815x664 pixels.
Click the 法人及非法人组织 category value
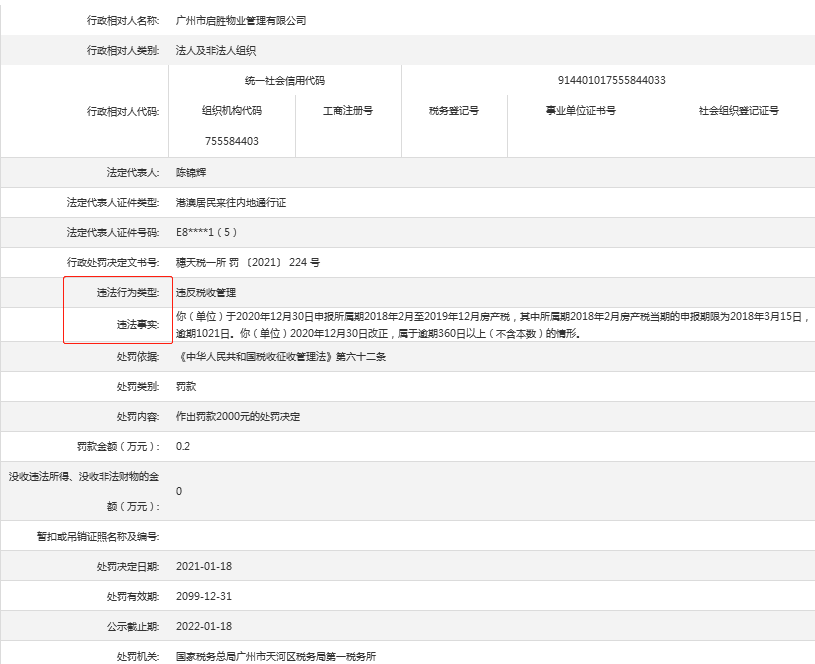(x=213, y=49)
